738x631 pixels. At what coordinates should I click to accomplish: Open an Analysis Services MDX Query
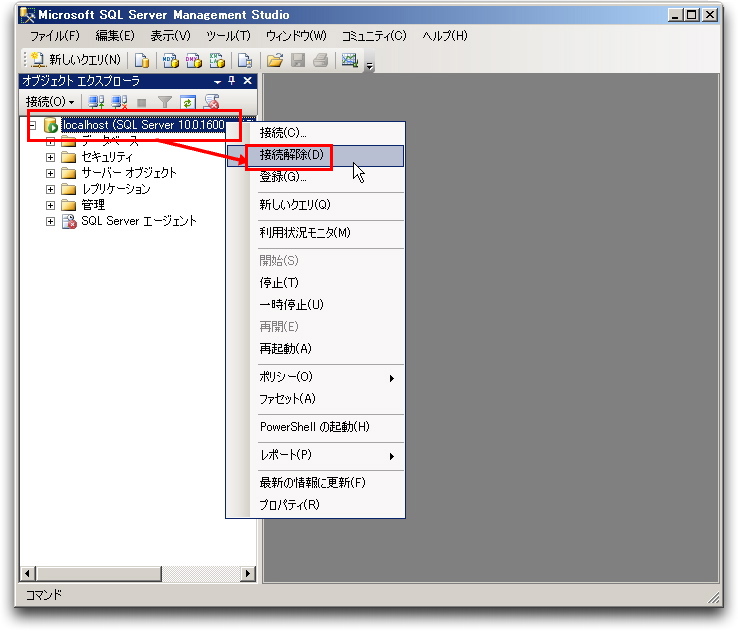point(170,60)
